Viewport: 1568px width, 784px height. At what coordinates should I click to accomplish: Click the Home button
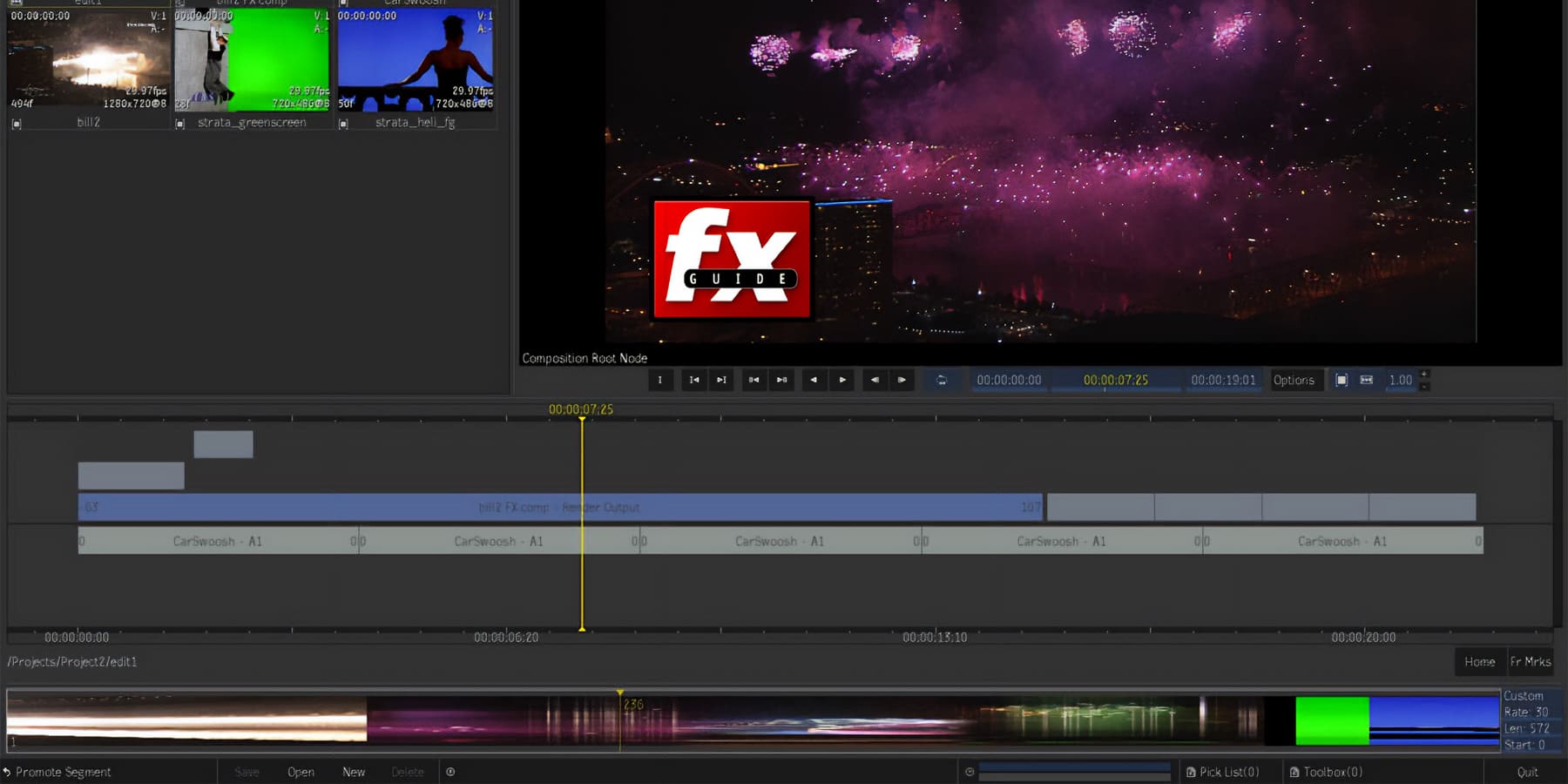(x=1480, y=662)
